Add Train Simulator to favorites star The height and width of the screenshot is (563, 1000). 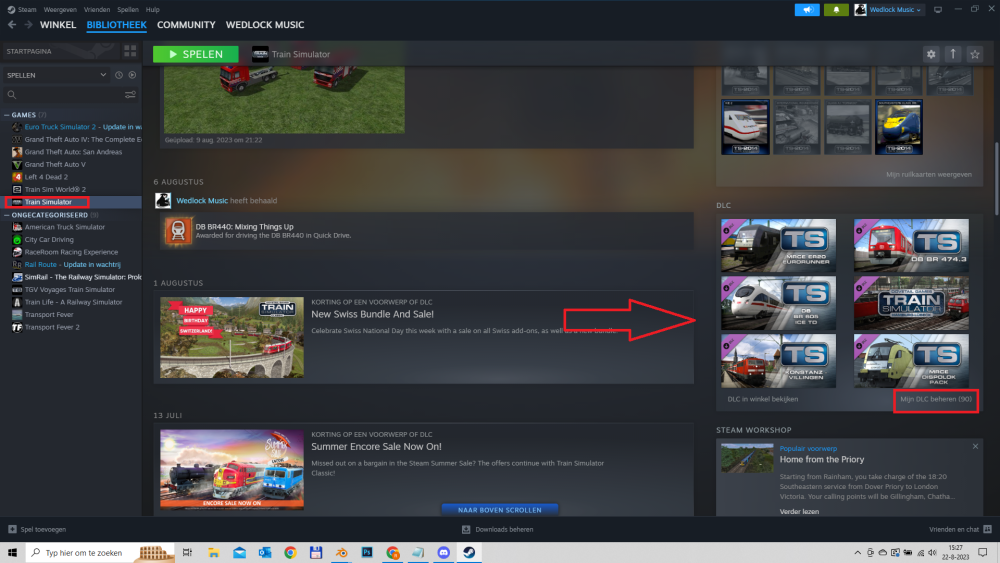[x=975, y=54]
